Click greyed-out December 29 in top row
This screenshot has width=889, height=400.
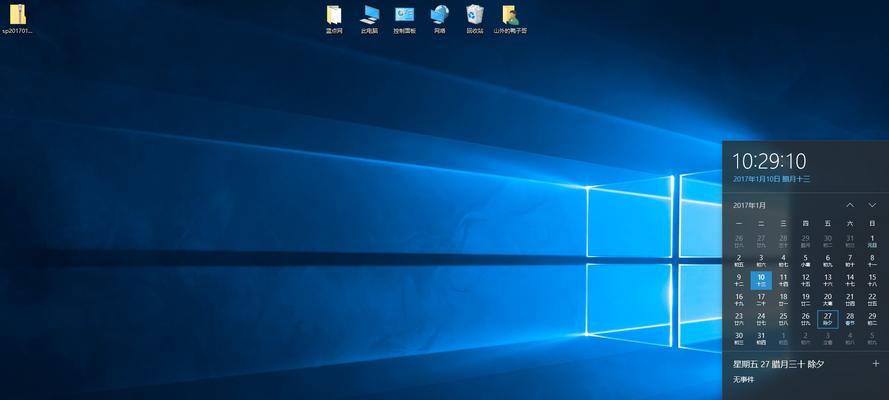click(805, 241)
